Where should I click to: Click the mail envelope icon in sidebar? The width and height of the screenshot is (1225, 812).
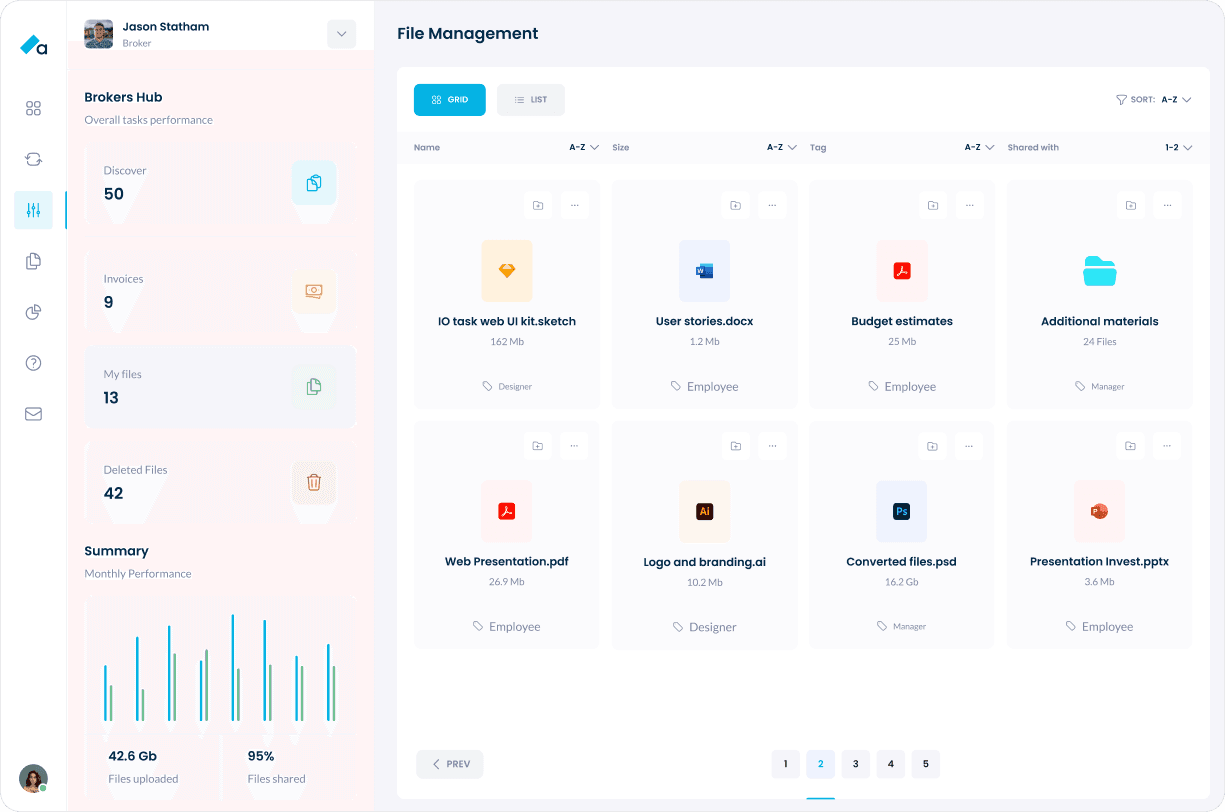(33, 413)
